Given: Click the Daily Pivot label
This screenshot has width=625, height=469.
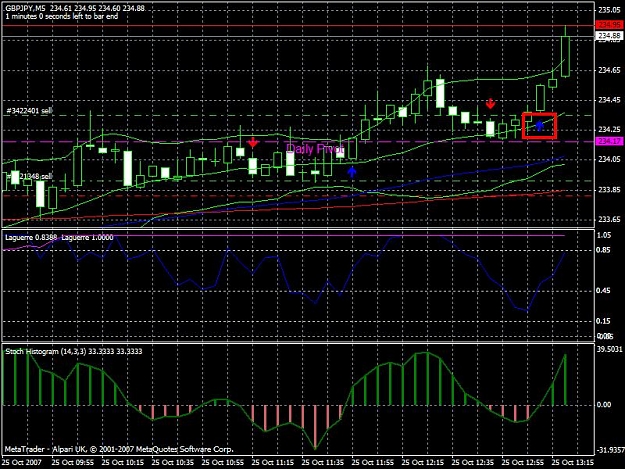Looking at the screenshot, I should point(314,149).
